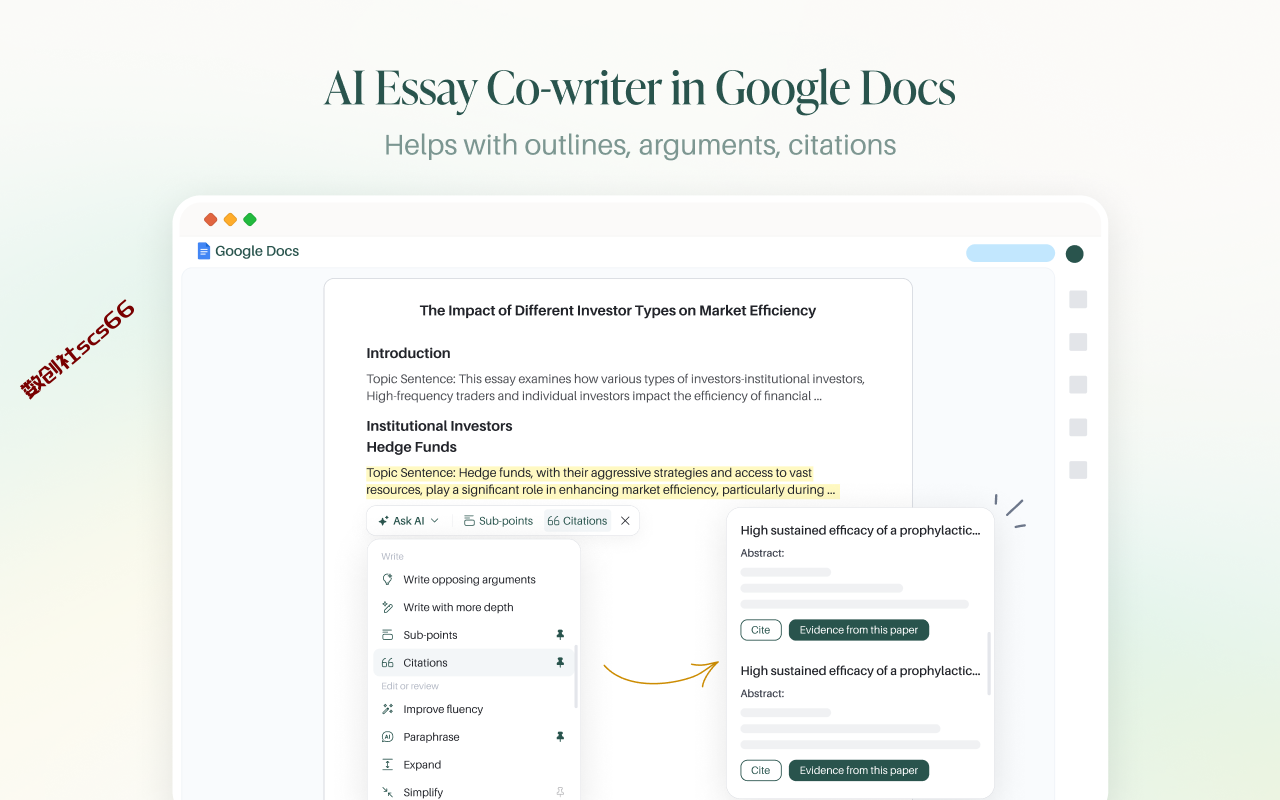Screen dimensions: 1280x800
Task: Unpin Sub-points using its pin icon
Action: [560, 635]
